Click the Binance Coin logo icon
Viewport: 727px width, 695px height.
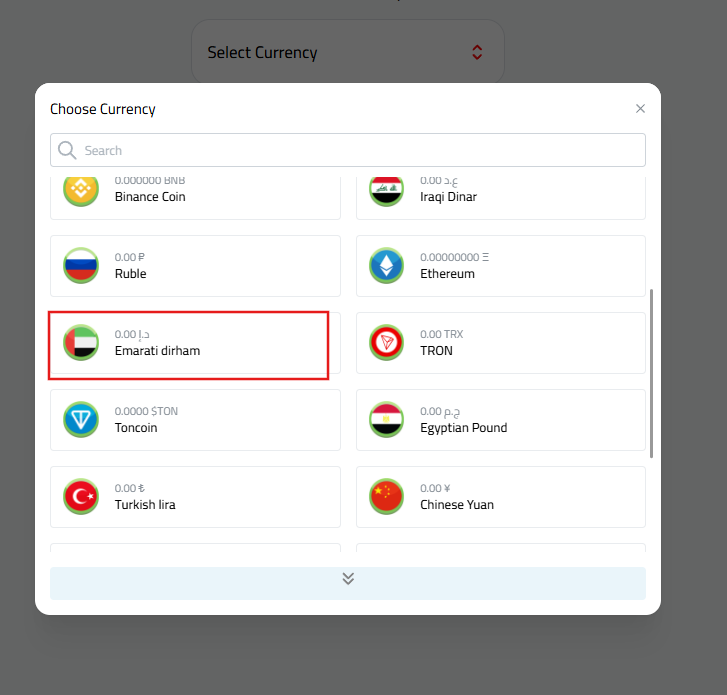81,189
